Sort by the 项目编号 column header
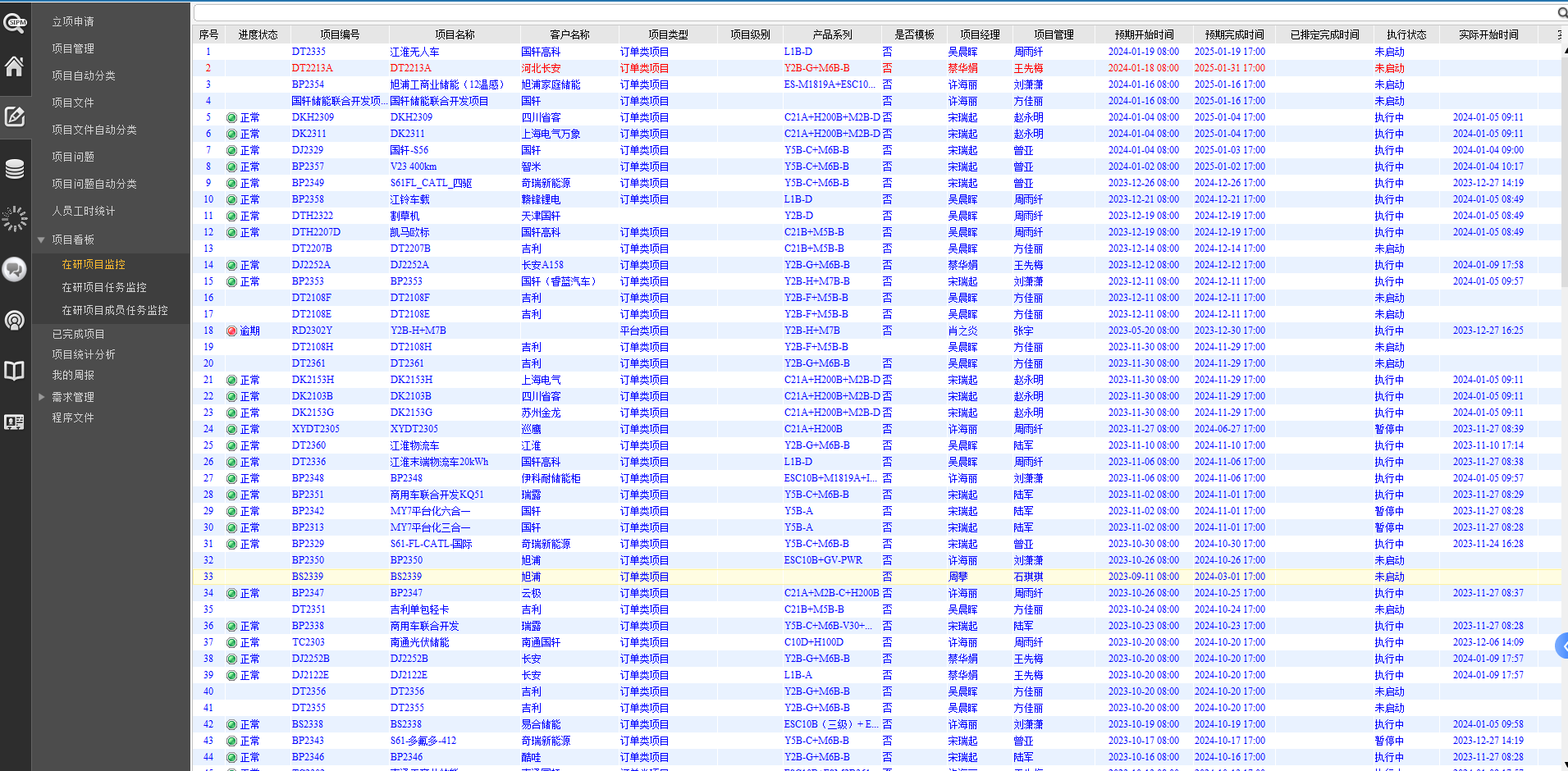 pos(340,34)
